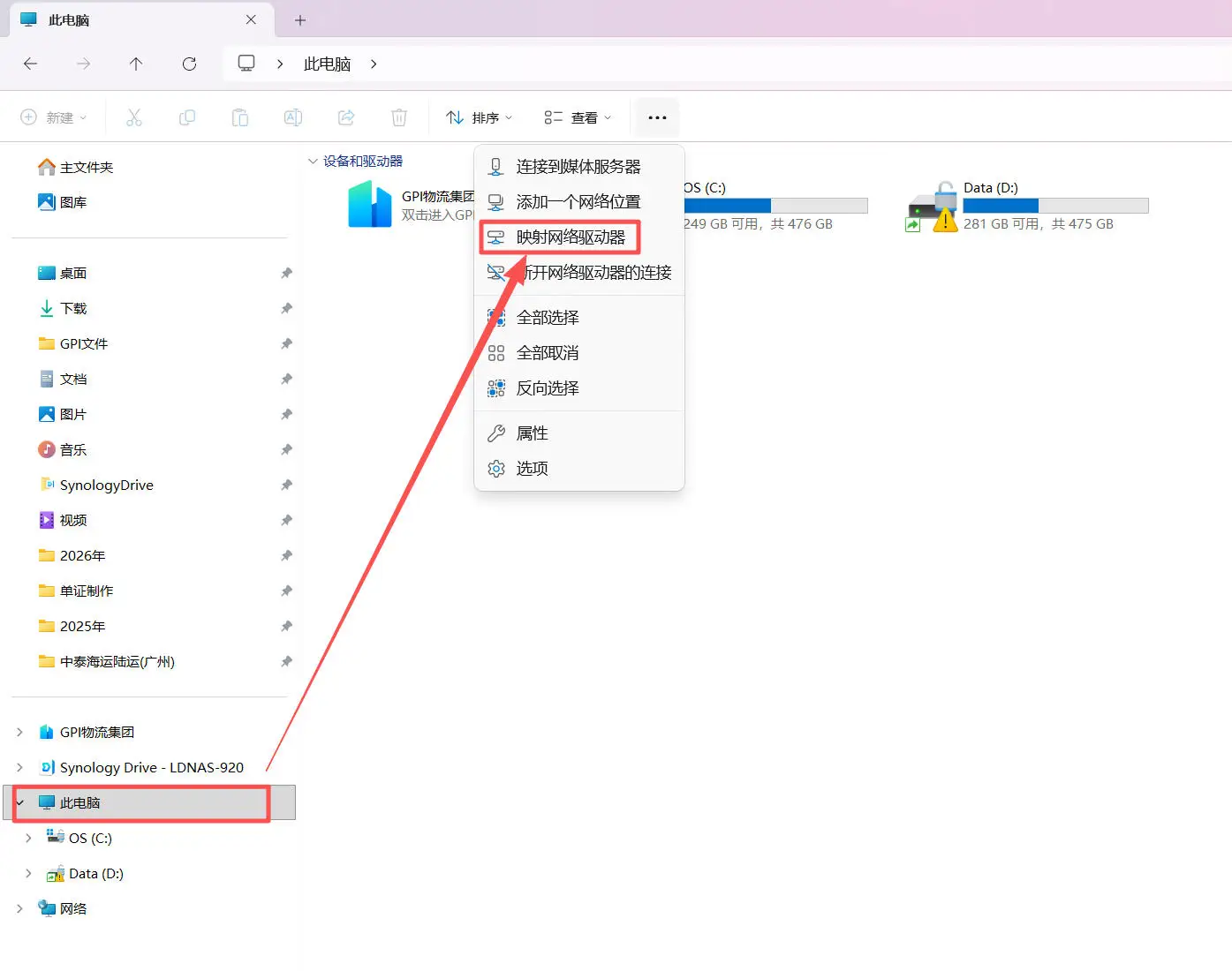Open the 新建 new item button
The image size is (1232, 971).
[54, 117]
